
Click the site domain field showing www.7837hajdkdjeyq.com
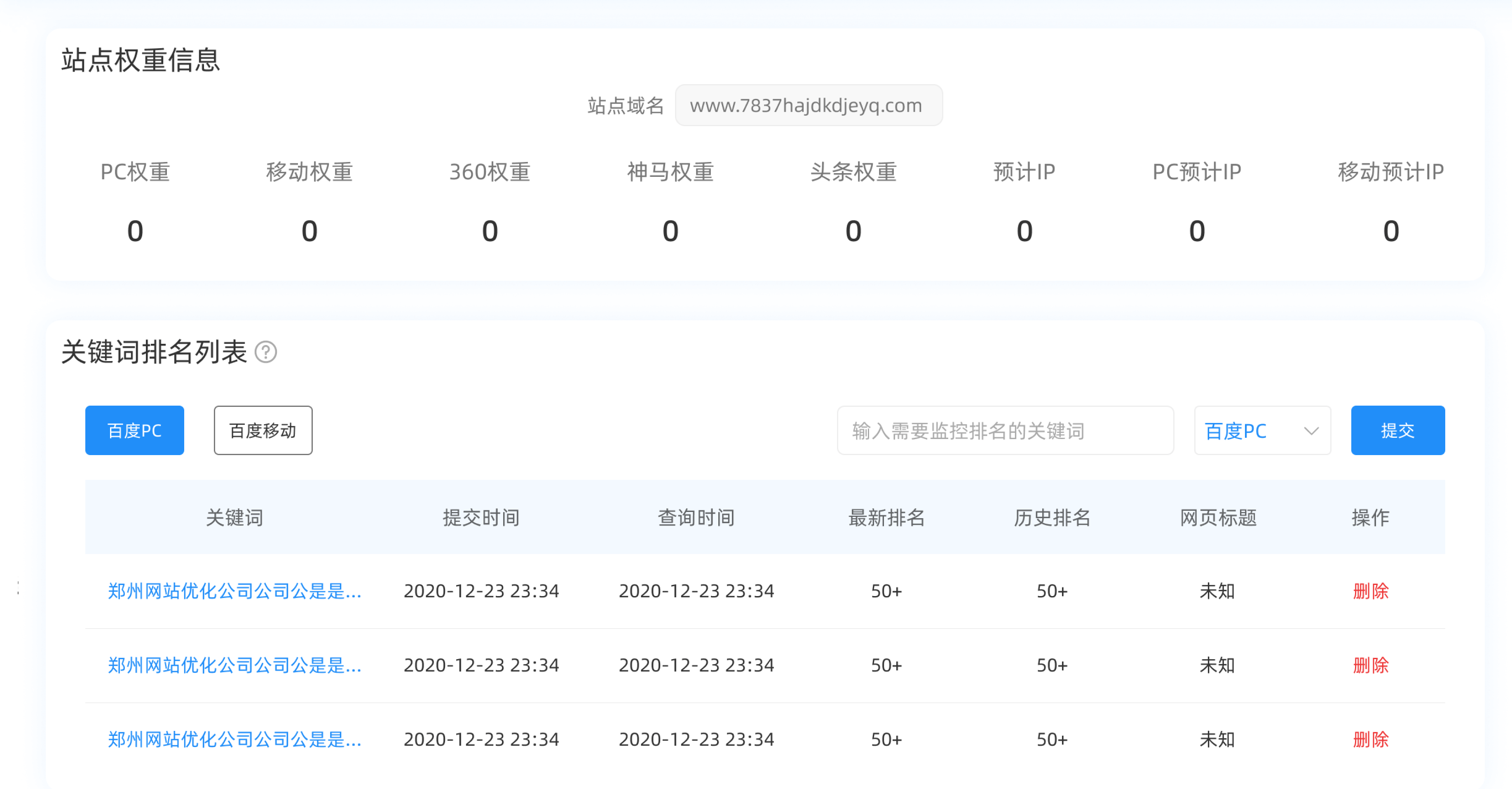(808, 105)
